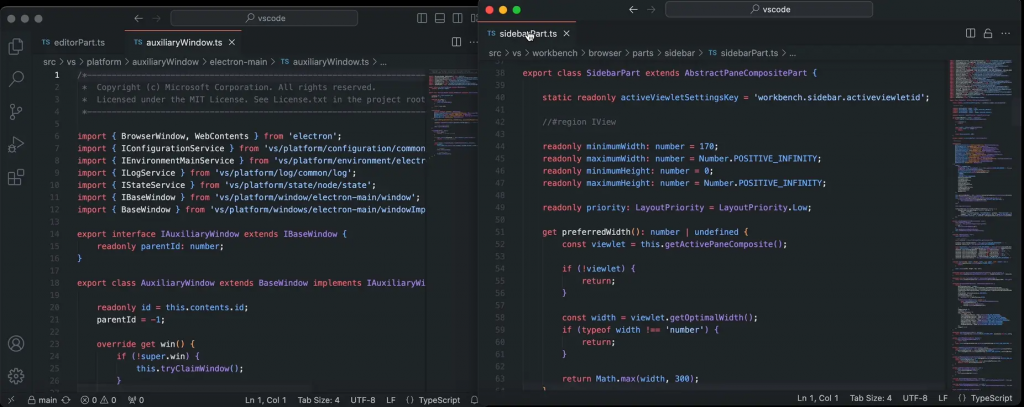Toggle bottom panel in left window
This screenshot has height=407, width=1024.
440,18
